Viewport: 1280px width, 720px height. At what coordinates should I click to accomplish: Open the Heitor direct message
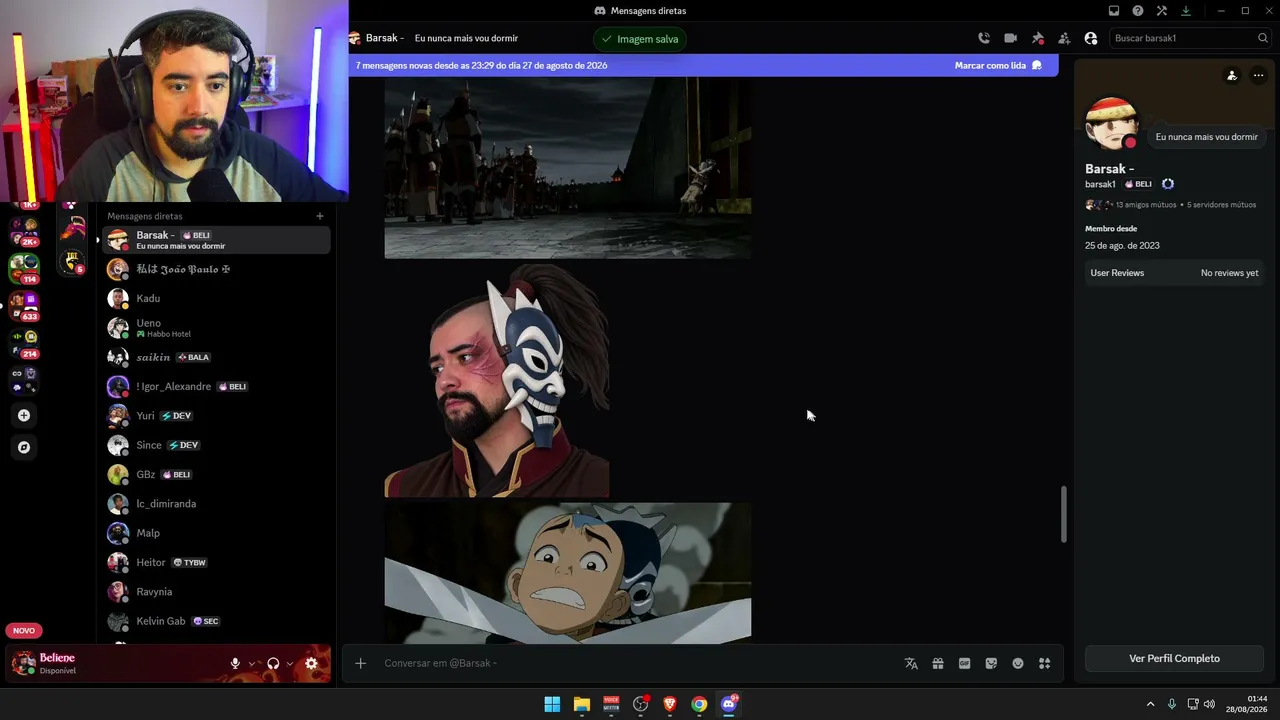point(217,562)
